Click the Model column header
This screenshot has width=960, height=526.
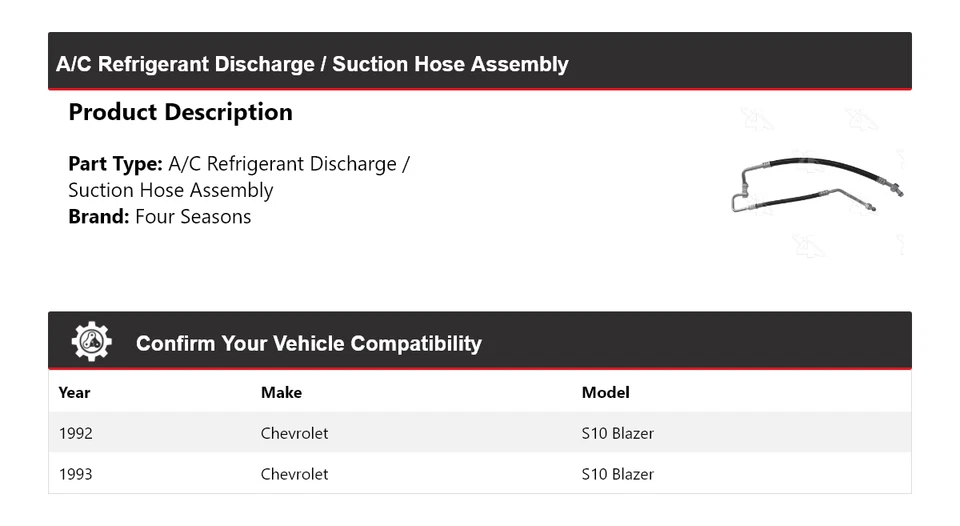click(x=605, y=392)
